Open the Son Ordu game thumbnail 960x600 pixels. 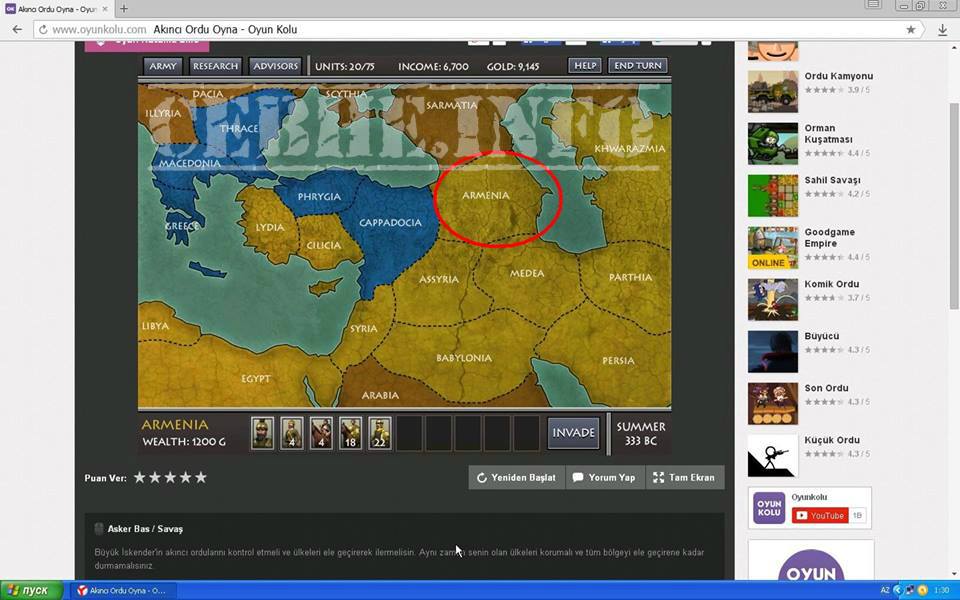point(773,403)
